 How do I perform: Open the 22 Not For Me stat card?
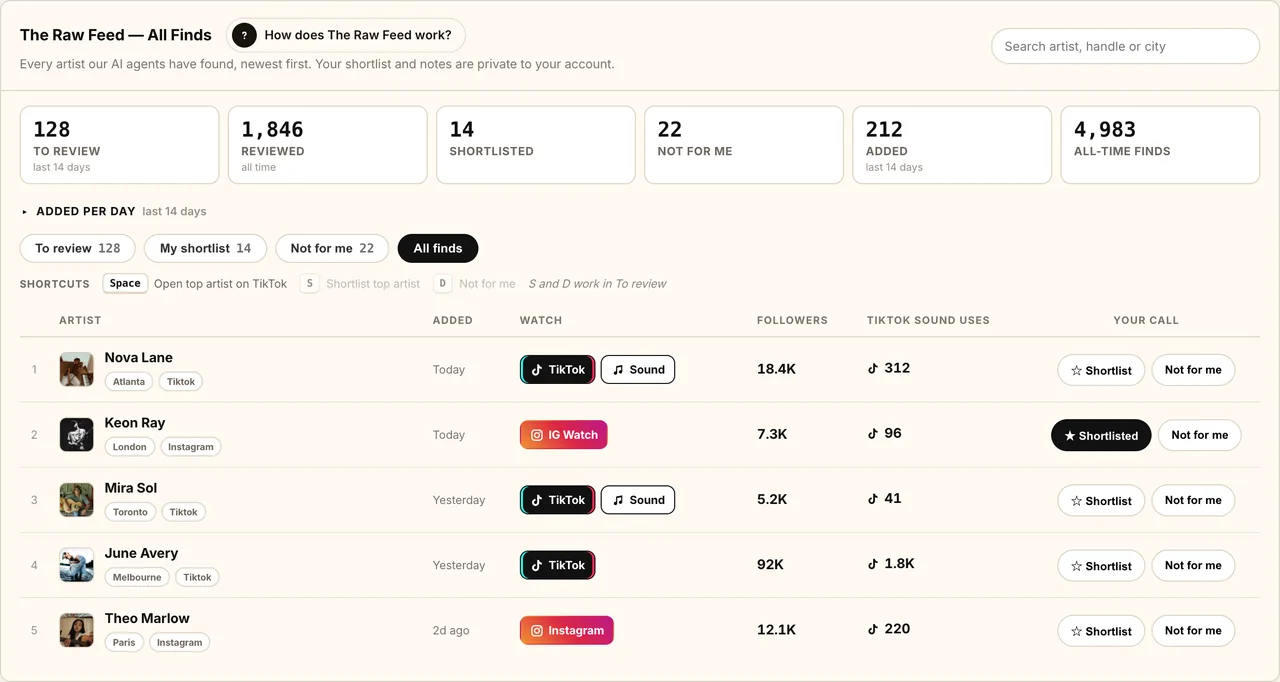pyautogui.click(x=744, y=145)
